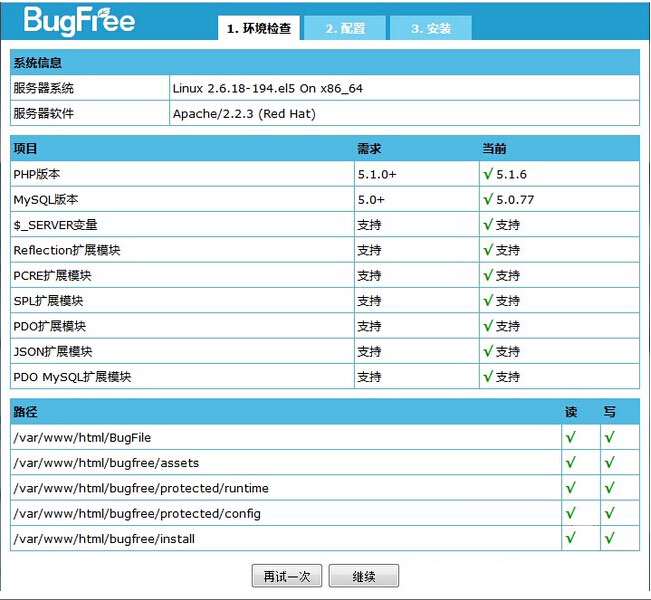Image resolution: width=651 pixels, height=600 pixels.
Task: Click the read check for /var/www/html/BugFile
Action: [571, 437]
